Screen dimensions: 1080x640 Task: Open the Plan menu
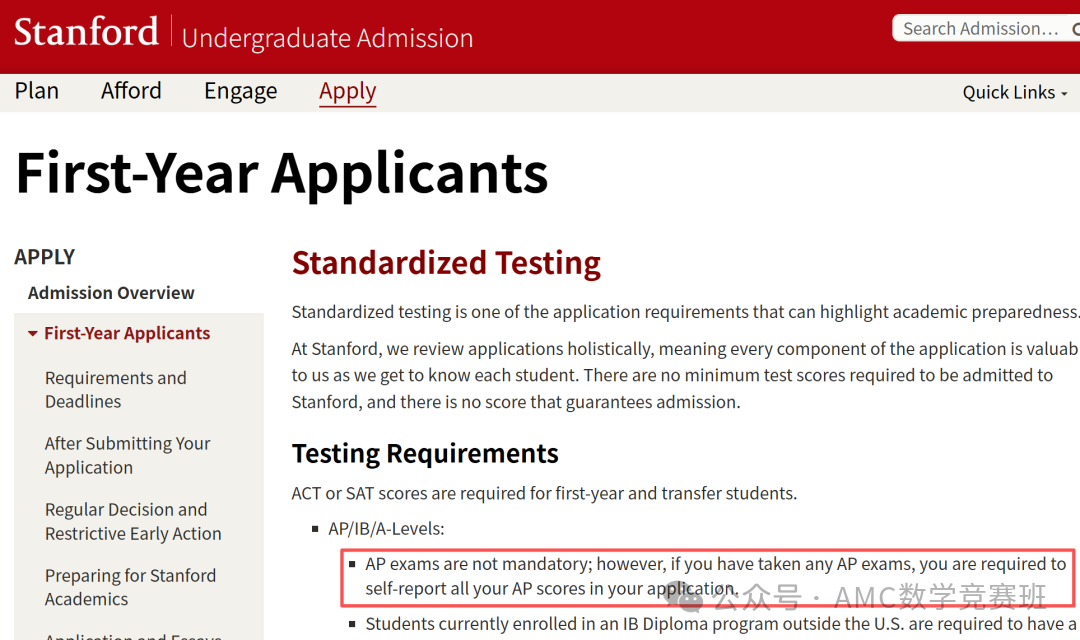[37, 91]
